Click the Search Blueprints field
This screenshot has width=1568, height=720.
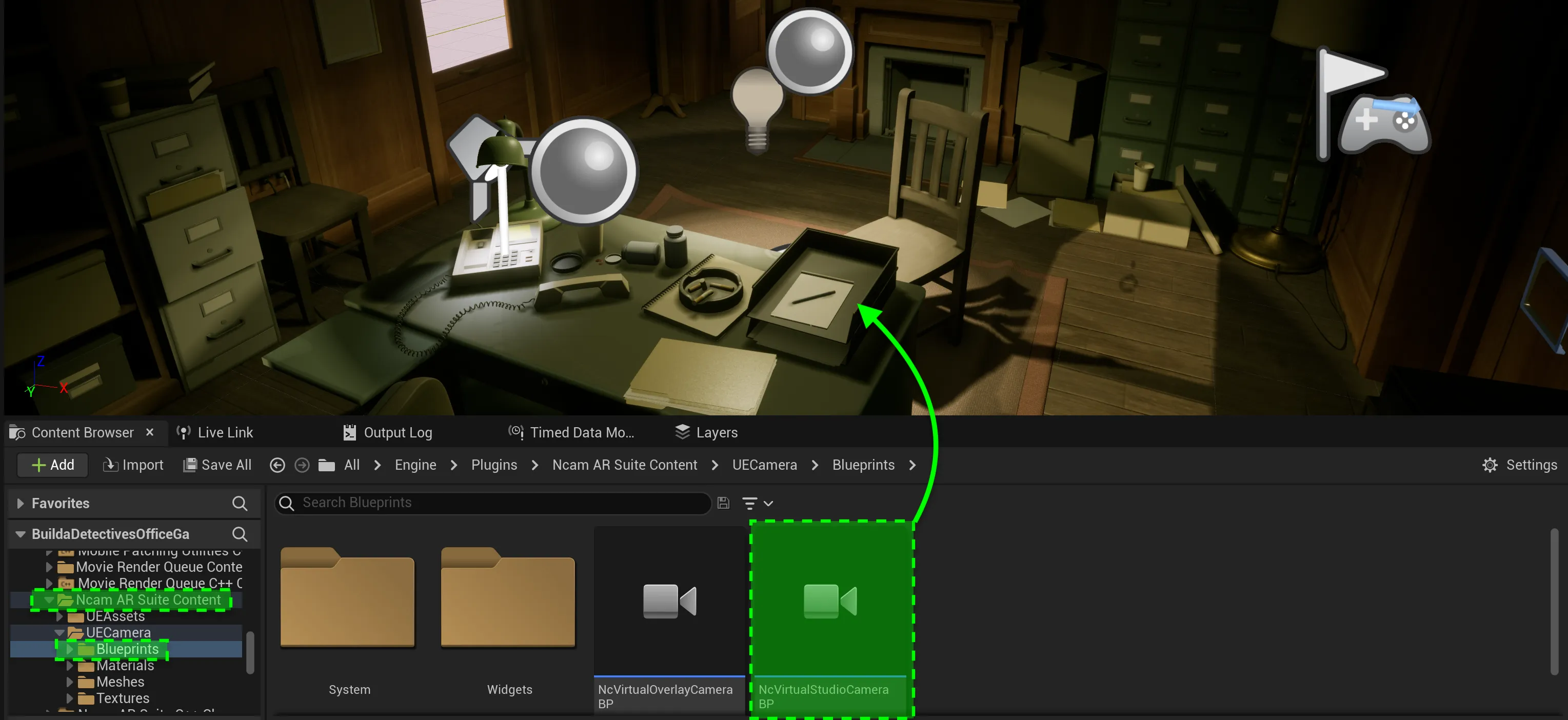tap(493, 503)
